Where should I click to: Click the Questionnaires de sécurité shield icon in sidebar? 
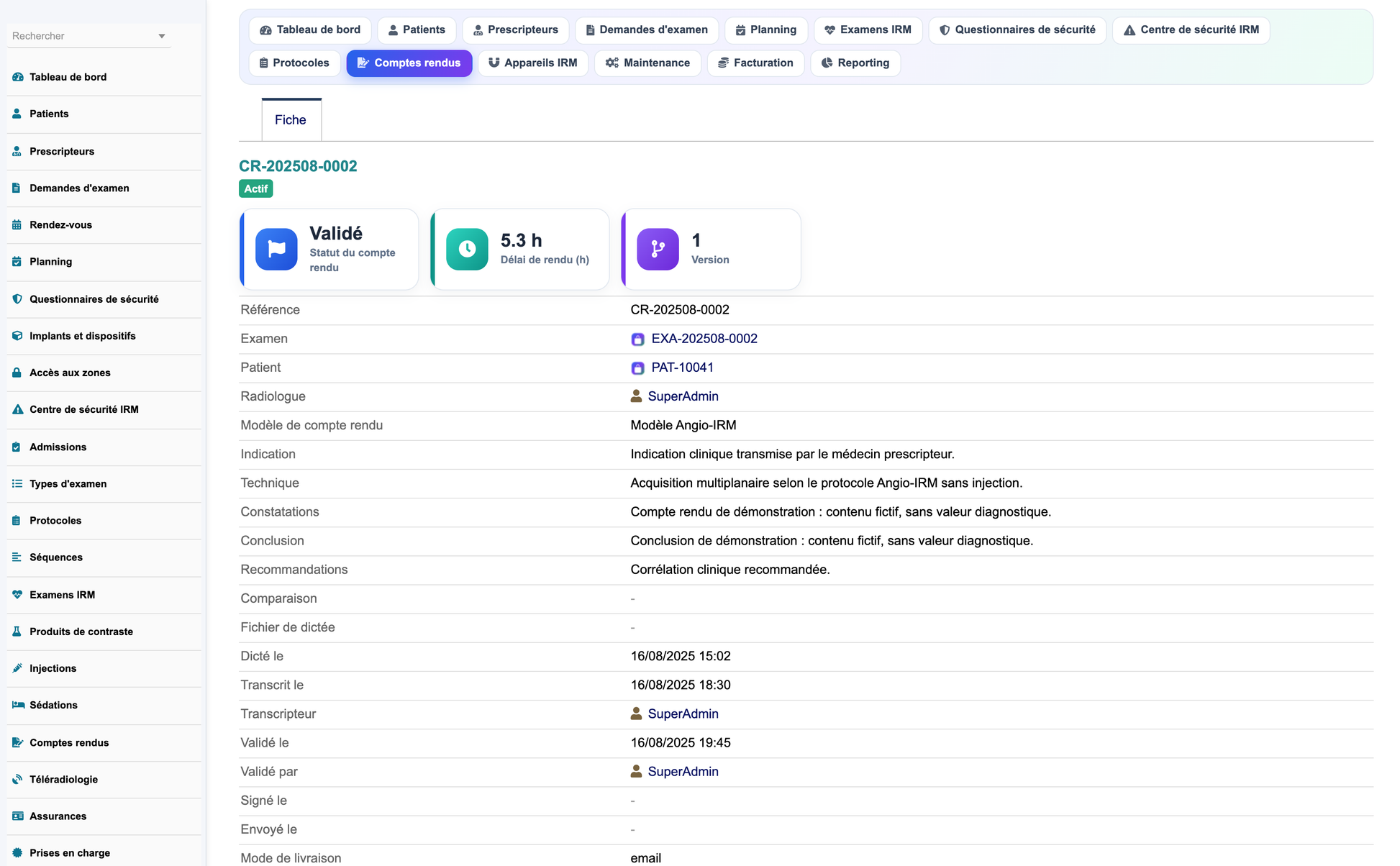point(17,299)
